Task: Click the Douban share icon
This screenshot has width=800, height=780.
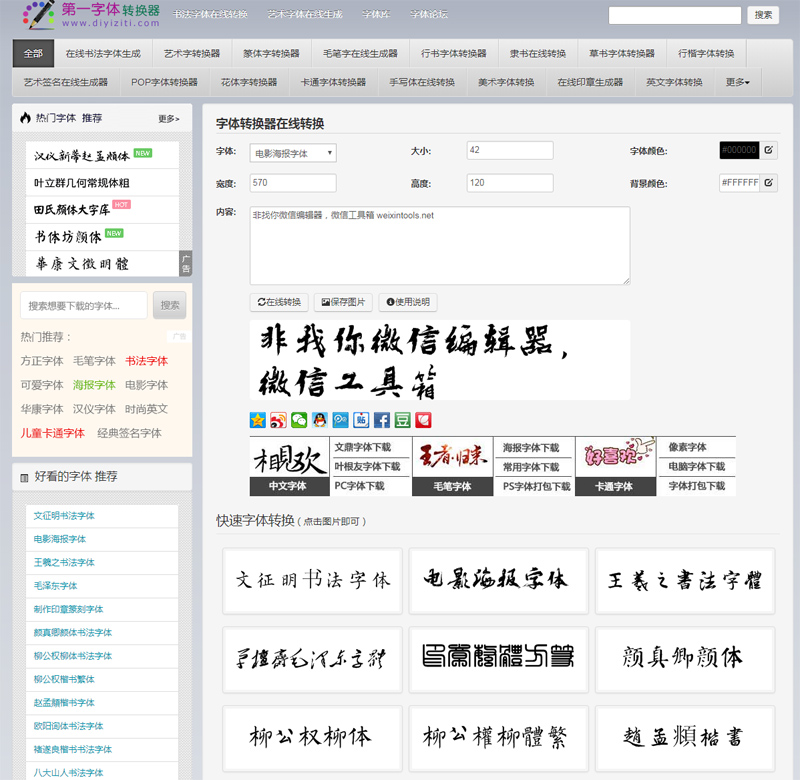Action: 405,420
